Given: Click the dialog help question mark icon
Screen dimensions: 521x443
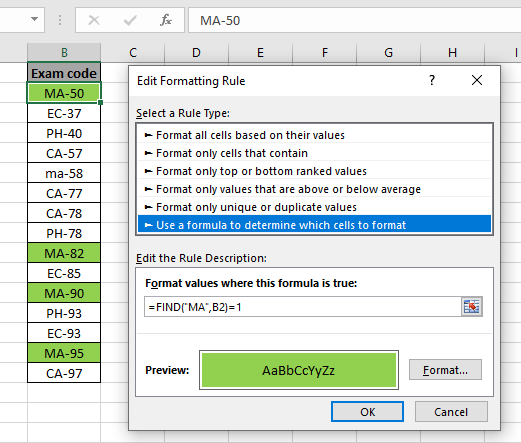Looking at the screenshot, I should click(x=432, y=80).
